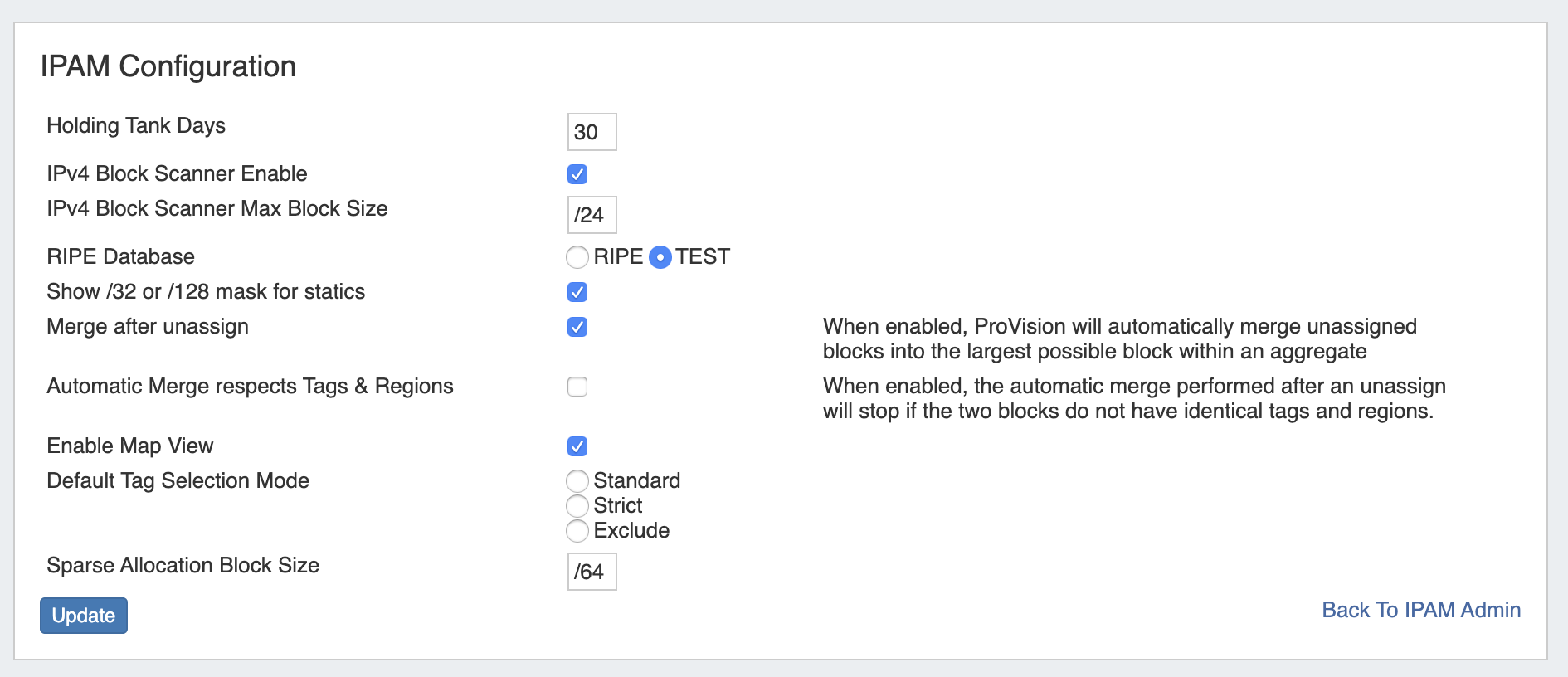Click the Default Tag Selection Mode label text

pos(178,480)
